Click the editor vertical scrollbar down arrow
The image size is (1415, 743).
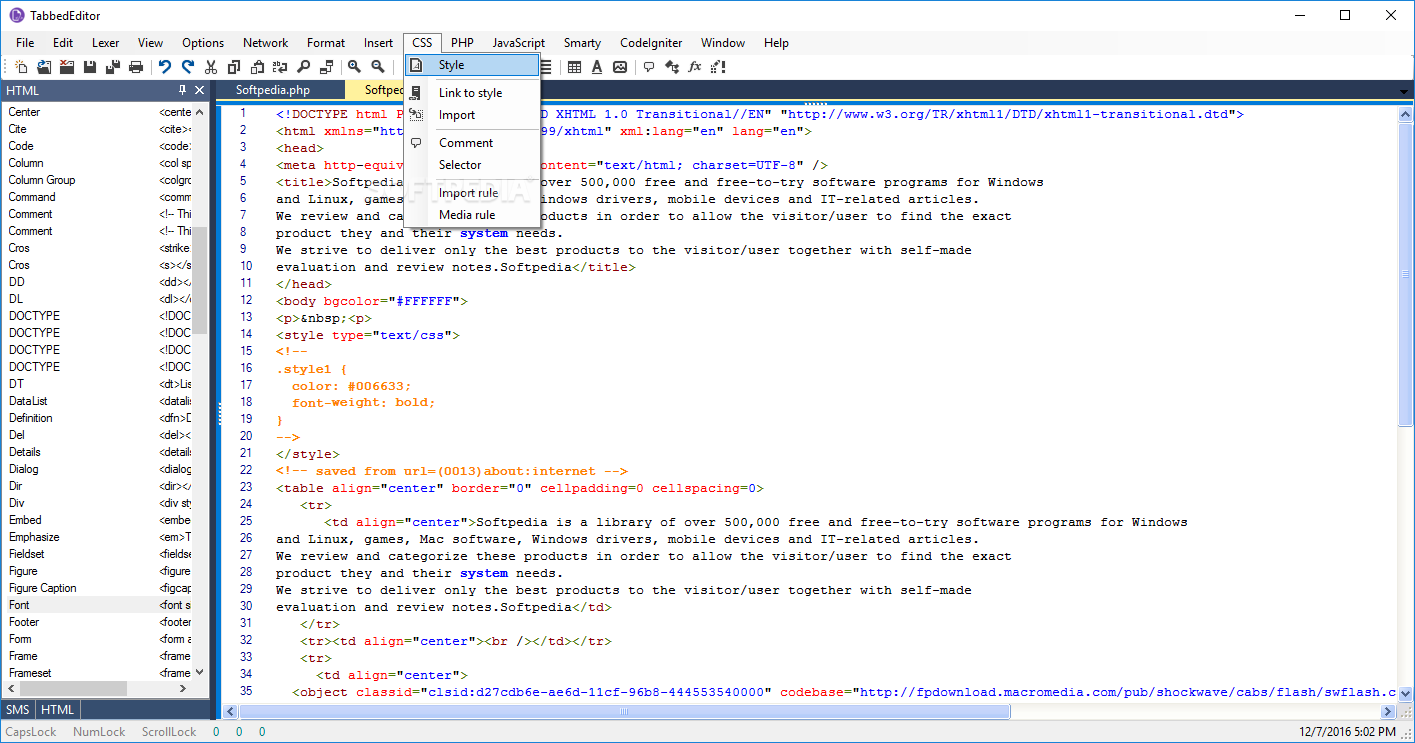coord(1405,694)
